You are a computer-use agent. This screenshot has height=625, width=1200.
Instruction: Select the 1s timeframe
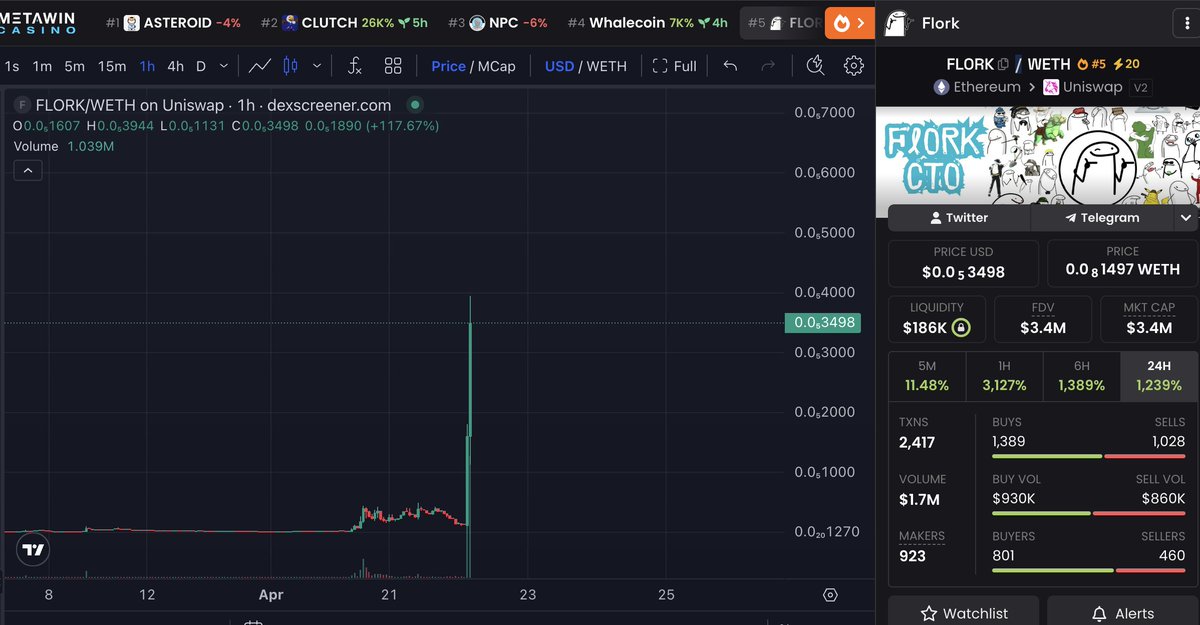tap(11, 66)
